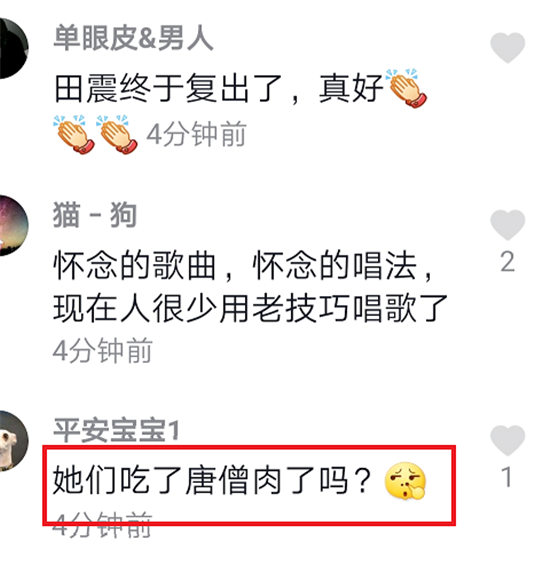Viewport: 550px width, 564px height.
Task: Click the 4分钟前 timestamp under 猫 - 狗's comment
Action: click(x=103, y=350)
